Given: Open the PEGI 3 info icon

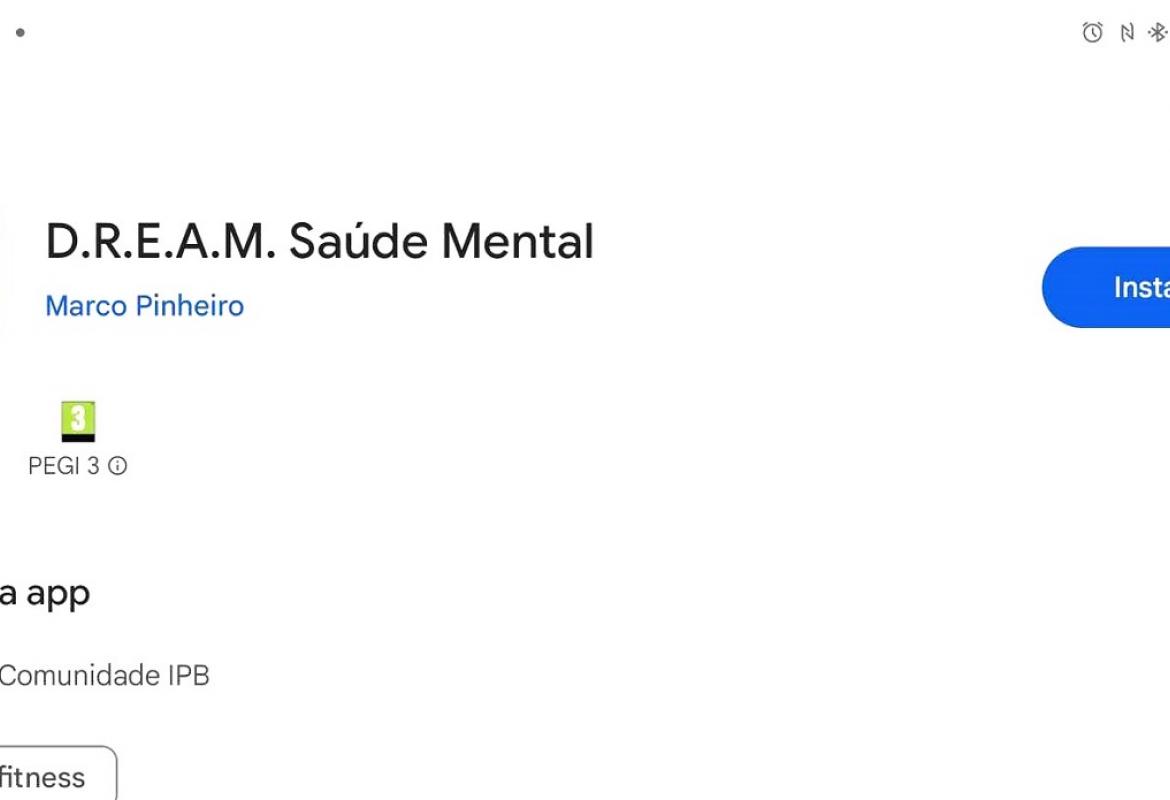Looking at the screenshot, I should tap(117, 466).
